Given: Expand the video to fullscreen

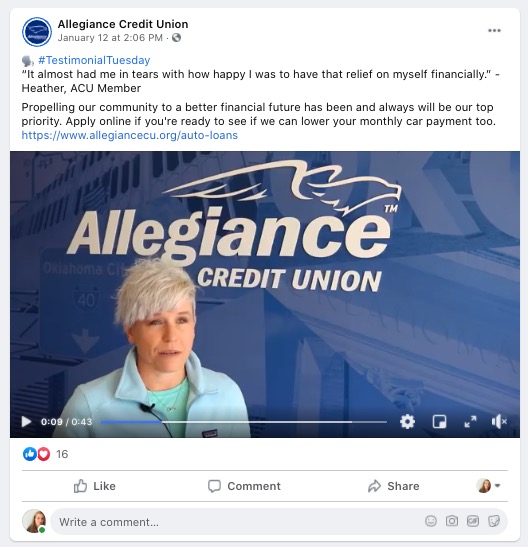Looking at the screenshot, I should (x=470, y=422).
